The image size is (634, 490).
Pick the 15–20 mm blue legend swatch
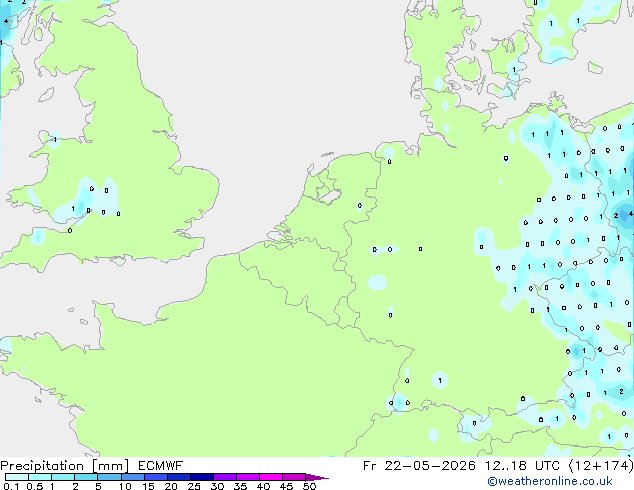tap(156, 477)
